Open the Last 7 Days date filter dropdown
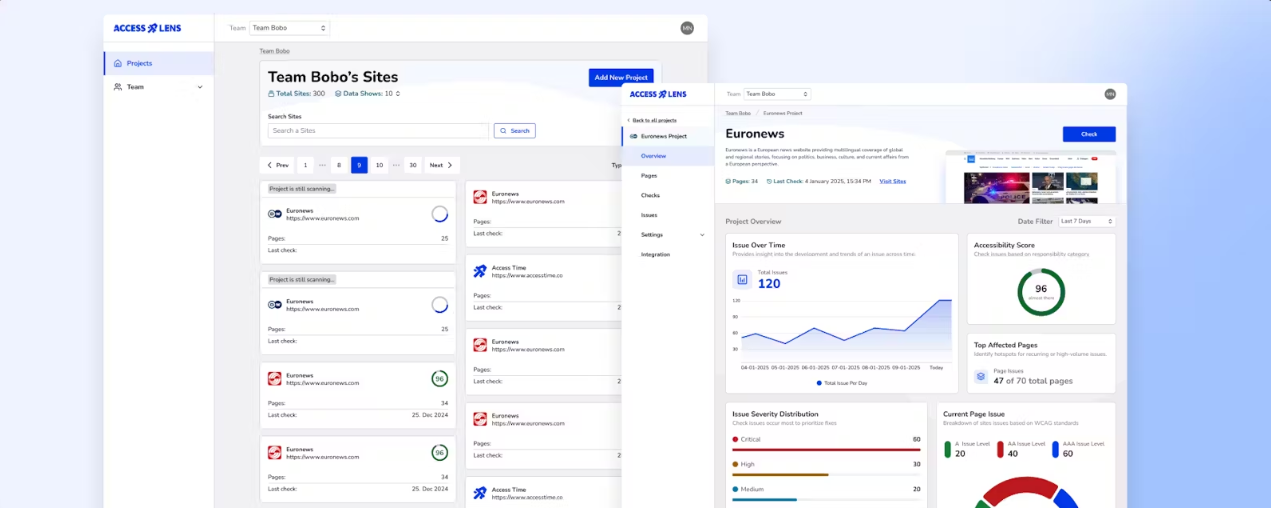 click(1086, 221)
